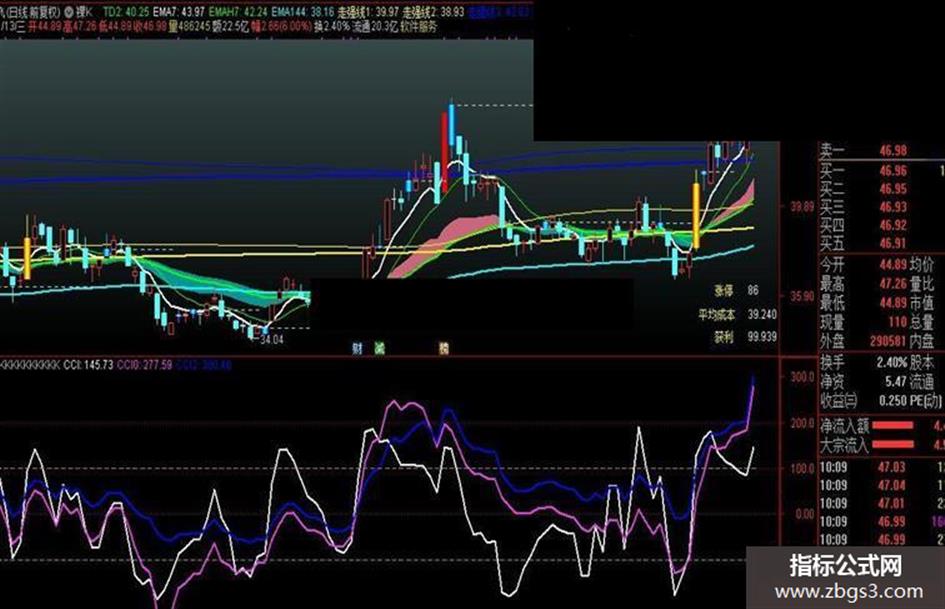Click the 获利 99.939 row

point(746,337)
